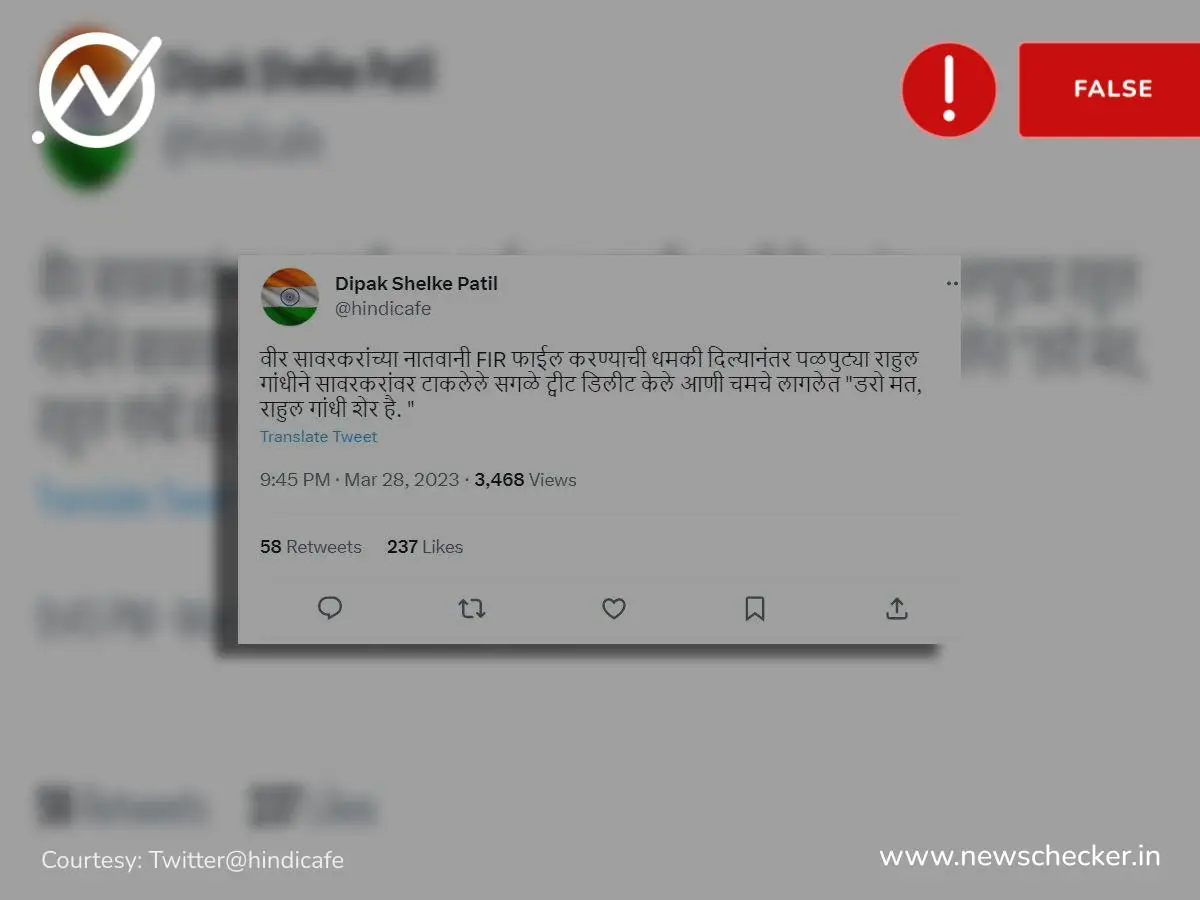Like the tweet with the heart icon
The width and height of the screenshot is (1200, 900).
click(x=614, y=608)
